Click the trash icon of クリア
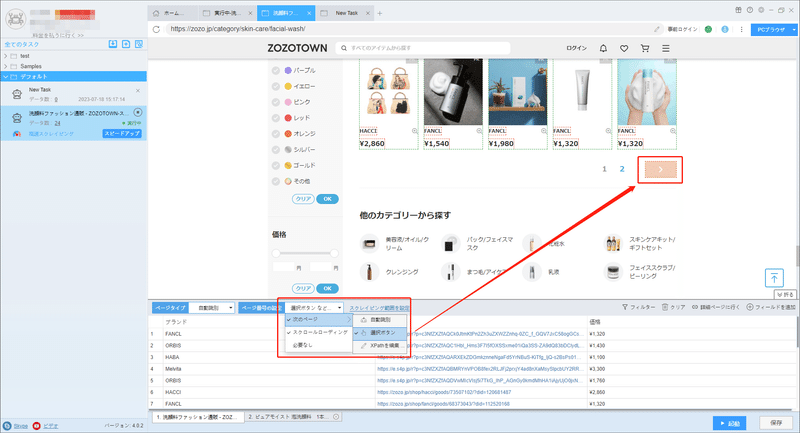 click(x=665, y=307)
